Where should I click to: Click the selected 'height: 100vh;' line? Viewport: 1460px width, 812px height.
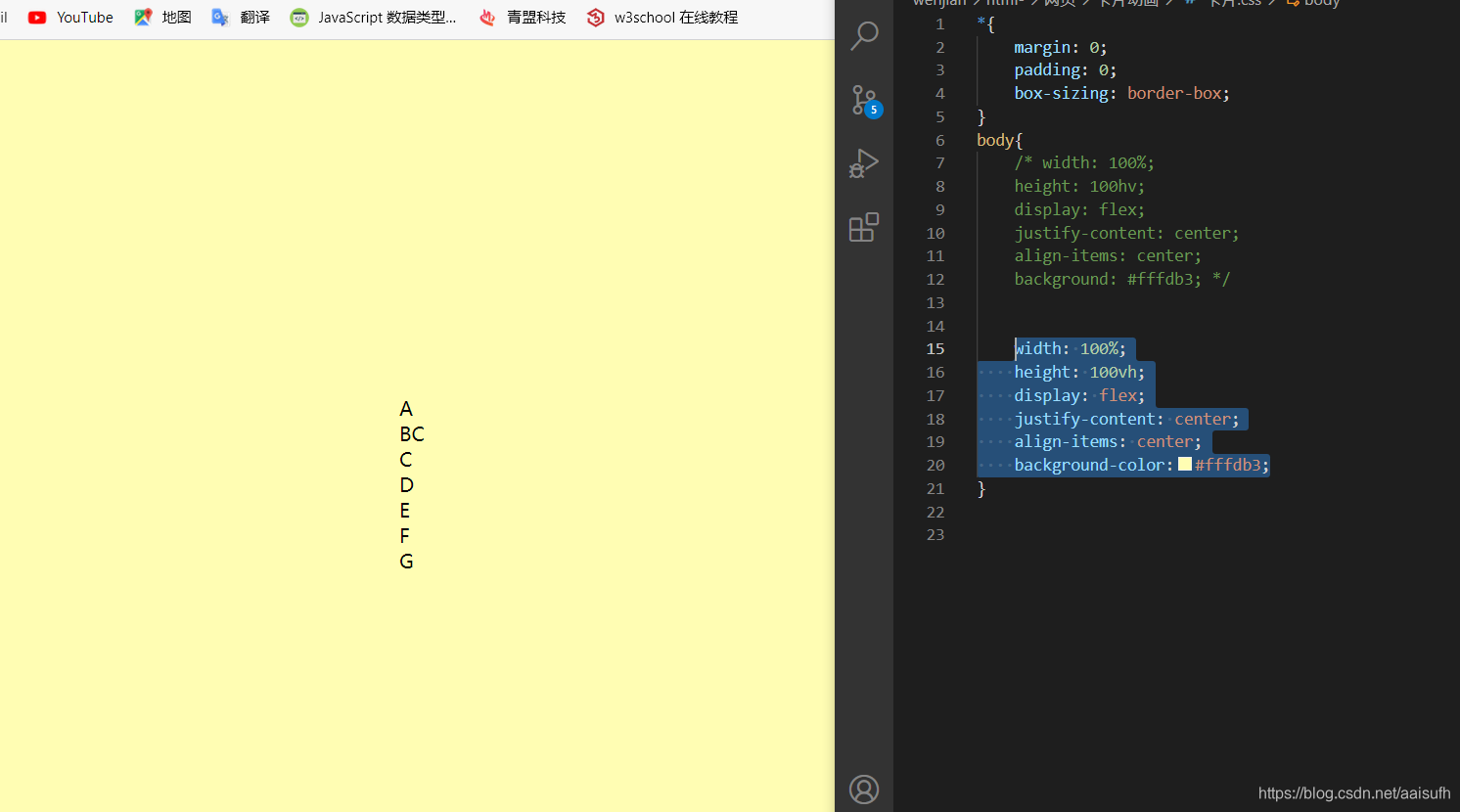[1079, 373]
